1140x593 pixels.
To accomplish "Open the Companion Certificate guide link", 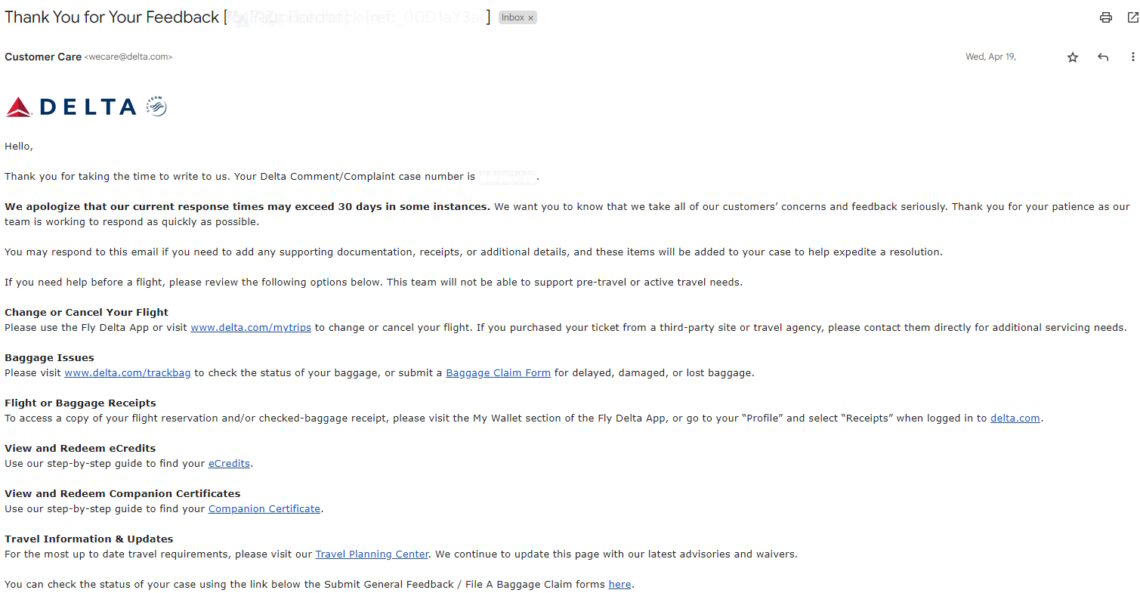I will (x=264, y=509).
